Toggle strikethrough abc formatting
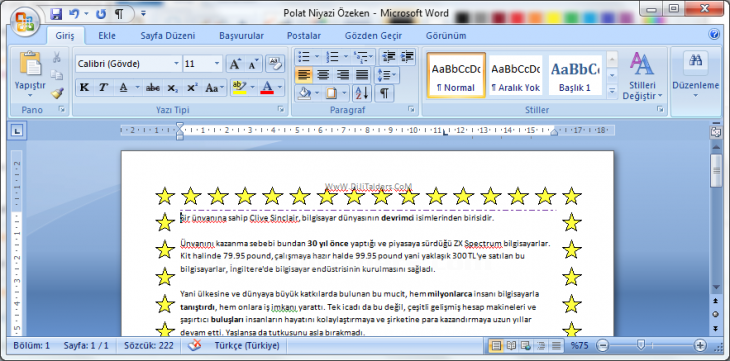This screenshot has height=361, width=730. coord(152,88)
